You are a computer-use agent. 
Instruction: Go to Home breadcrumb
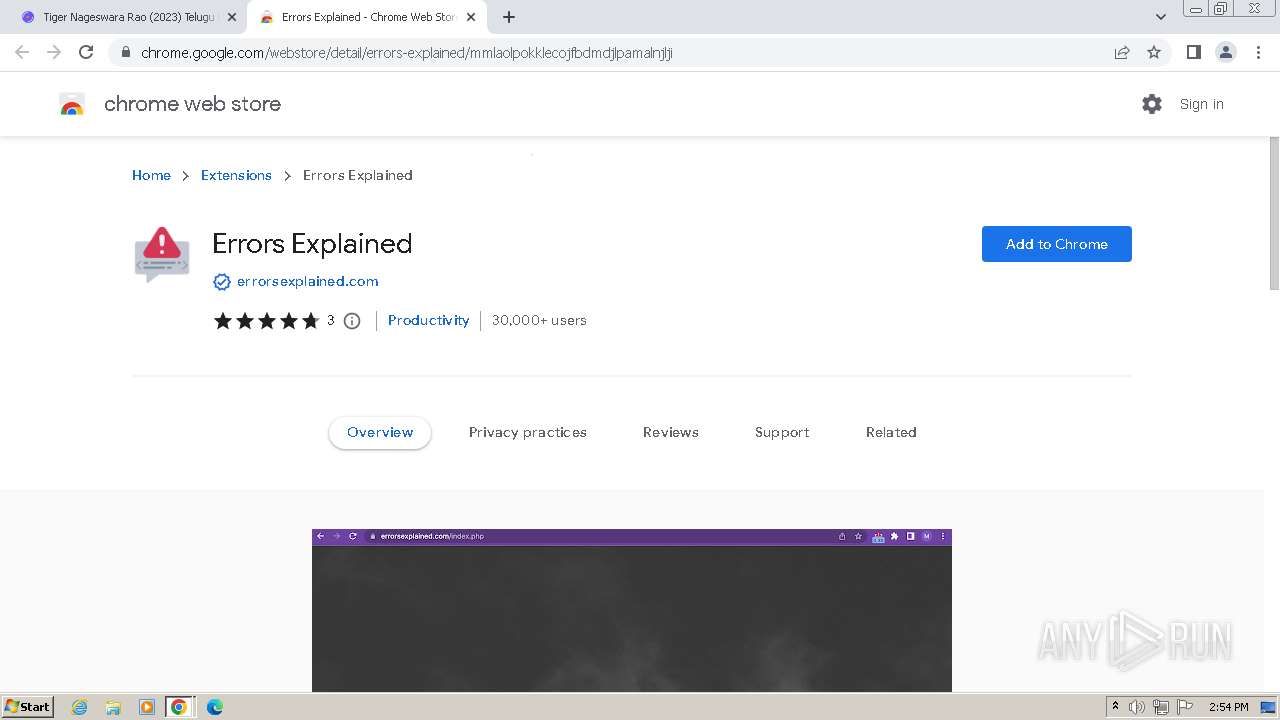pyautogui.click(x=151, y=175)
